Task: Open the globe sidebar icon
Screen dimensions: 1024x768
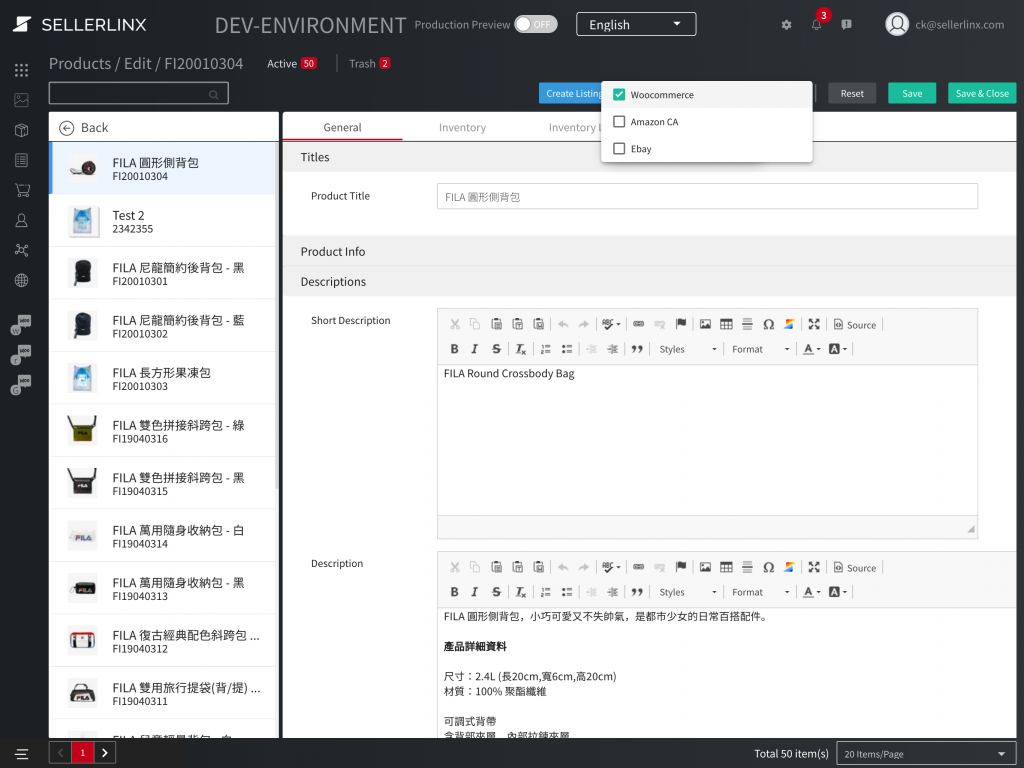Action: (22, 280)
